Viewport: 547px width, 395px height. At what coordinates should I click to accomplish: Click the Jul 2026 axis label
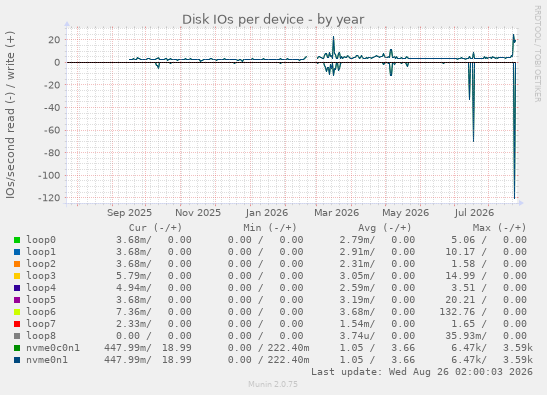[x=474, y=213]
